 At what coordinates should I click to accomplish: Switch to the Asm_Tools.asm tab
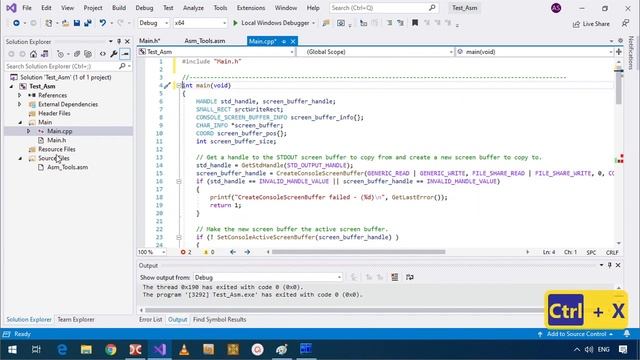(x=205, y=41)
